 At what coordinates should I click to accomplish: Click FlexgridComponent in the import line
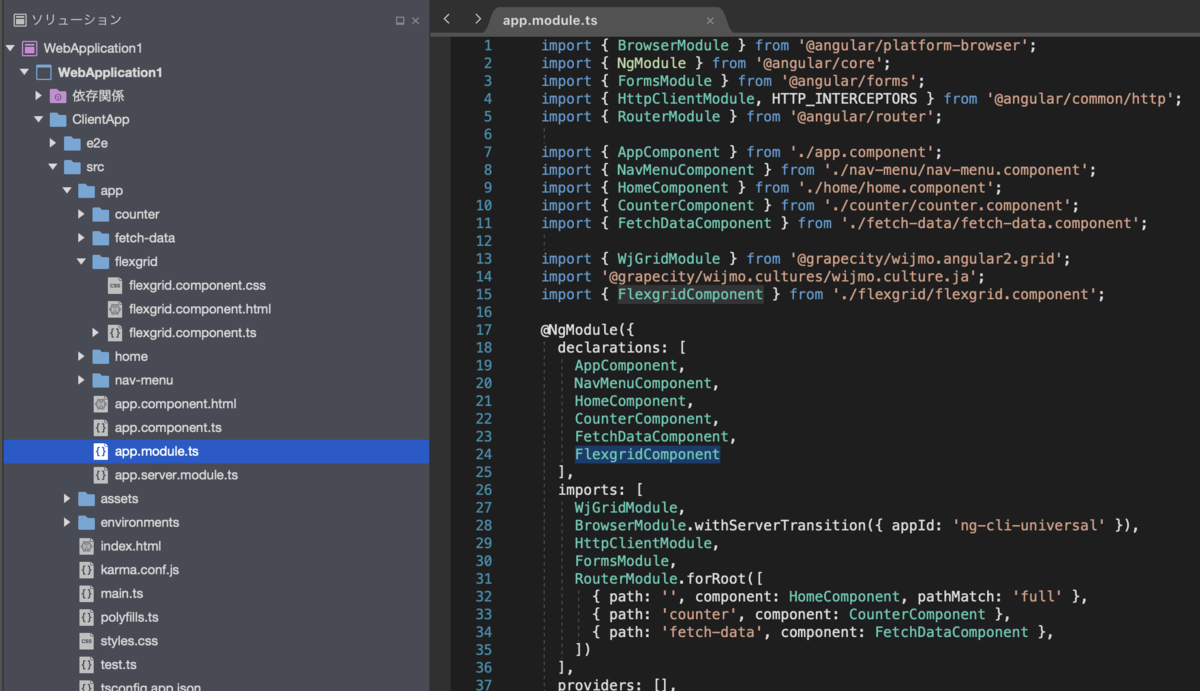coord(691,294)
